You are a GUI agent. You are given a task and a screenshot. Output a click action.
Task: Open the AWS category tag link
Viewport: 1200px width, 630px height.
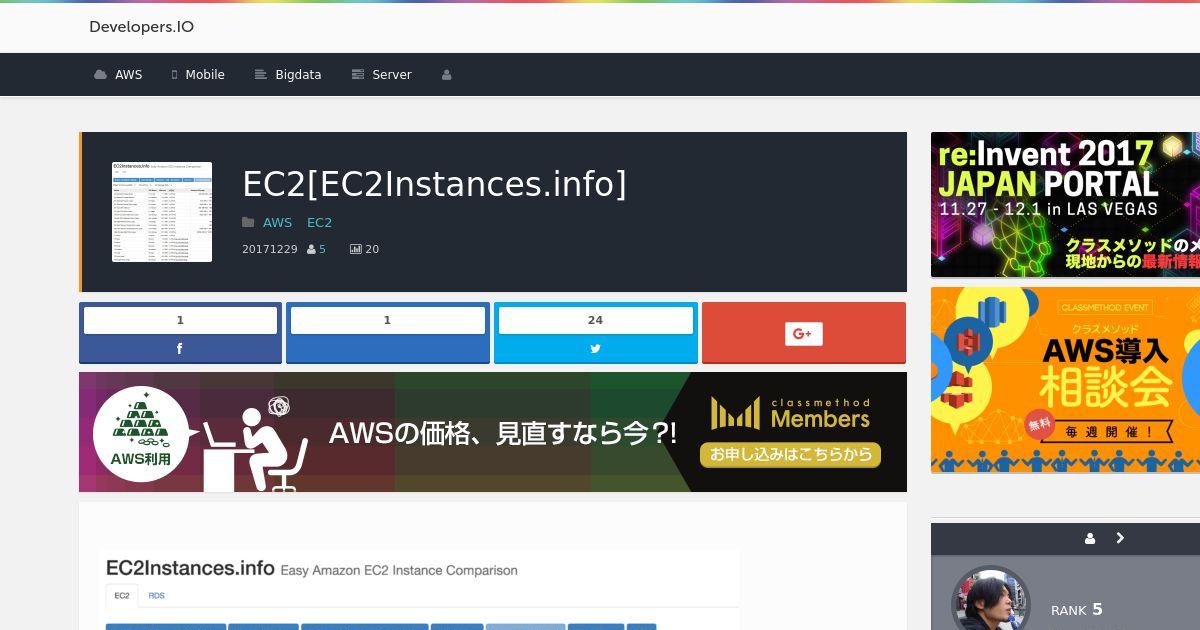[x=277, y=222]
